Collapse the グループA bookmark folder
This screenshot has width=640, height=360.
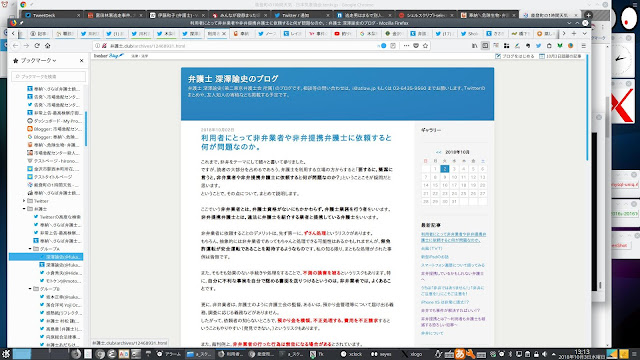coord(30,249)
